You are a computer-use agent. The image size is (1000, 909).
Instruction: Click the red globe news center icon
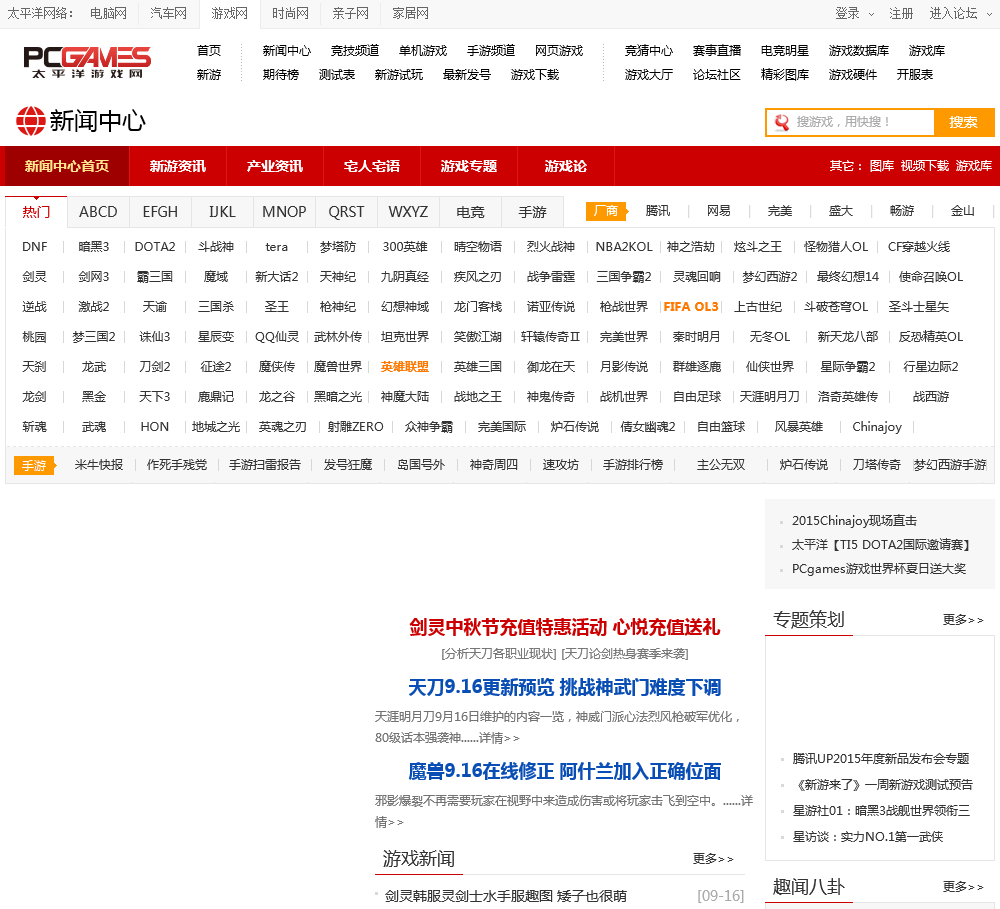31,121
